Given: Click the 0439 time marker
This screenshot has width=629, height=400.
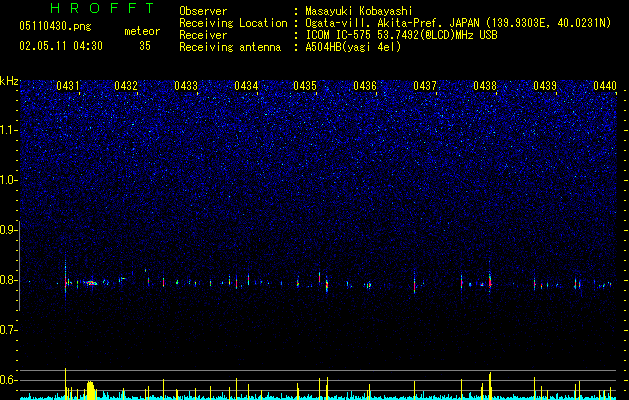Looking at the screenshot, I should (545, 86).
